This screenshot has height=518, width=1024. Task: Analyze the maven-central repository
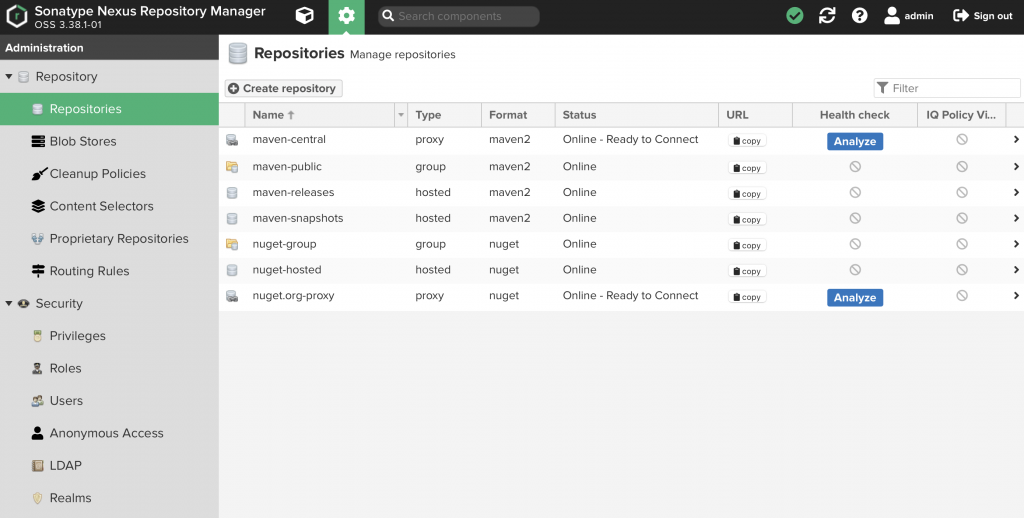(x=854, y=142)
